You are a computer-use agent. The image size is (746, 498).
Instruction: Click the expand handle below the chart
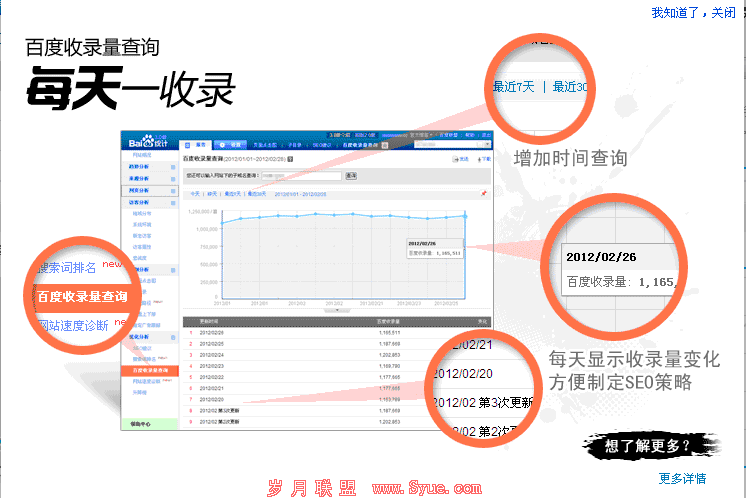point(335,311)
